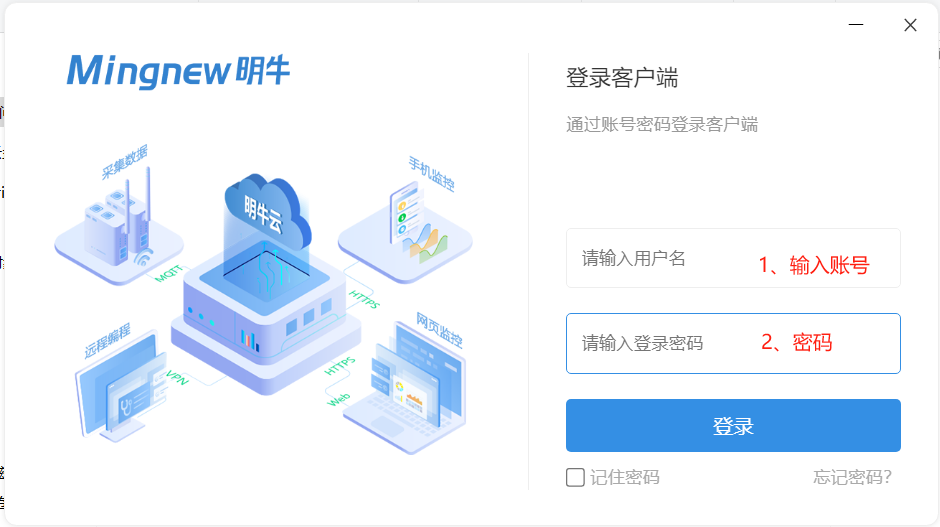Viewport: 940px width, 527px height.
Task: Focus the 请输入用户名 username field
Action: tap(733, 258)
